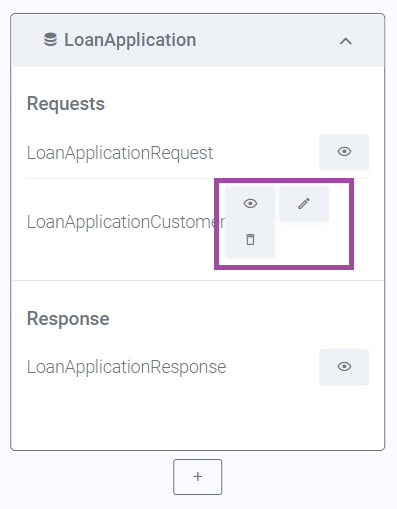Edit LoanApplicationCustomer with the pencil icon
This screenshot has height=509, width=397.
tap(304, 203)
